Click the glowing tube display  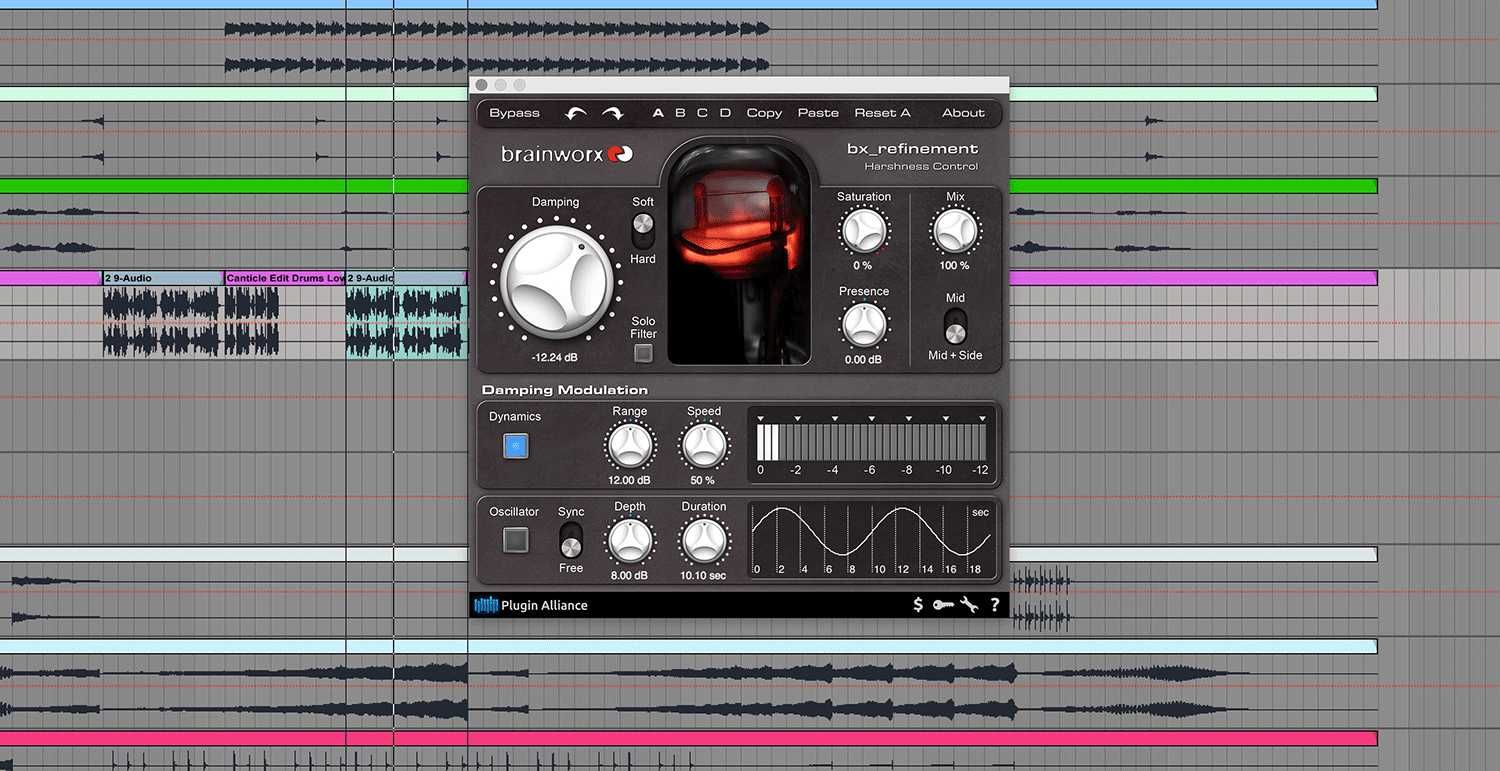739,253
